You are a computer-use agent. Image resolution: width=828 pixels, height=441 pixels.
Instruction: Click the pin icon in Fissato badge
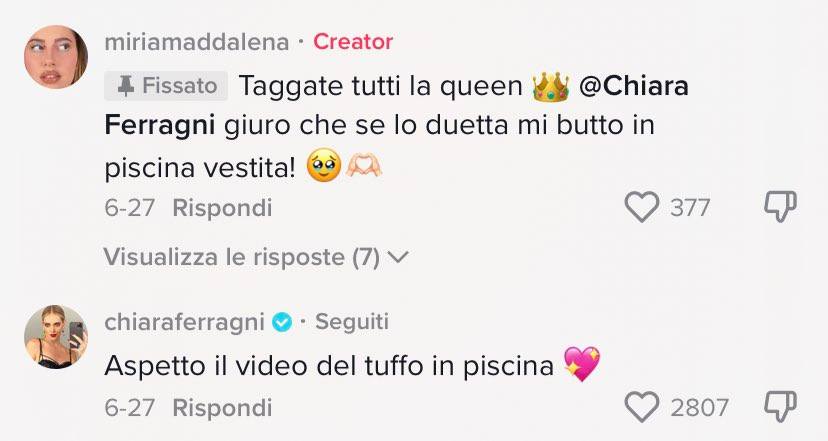(x=126, y=86)
